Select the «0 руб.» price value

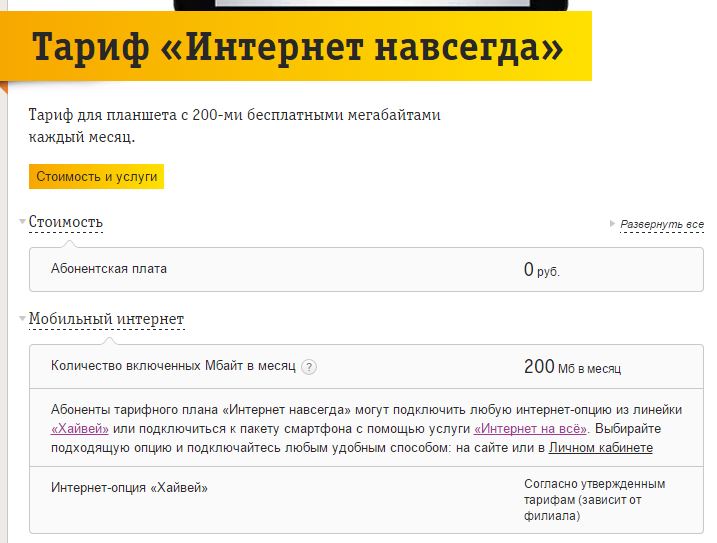[x=541, y=270]
